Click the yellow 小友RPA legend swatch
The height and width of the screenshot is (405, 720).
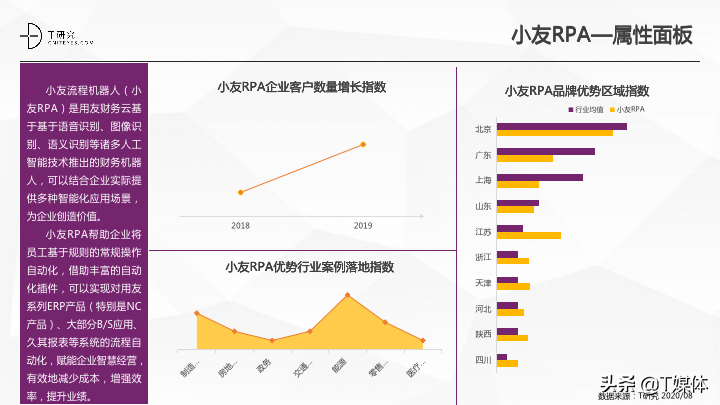click(x=612, y=109)
